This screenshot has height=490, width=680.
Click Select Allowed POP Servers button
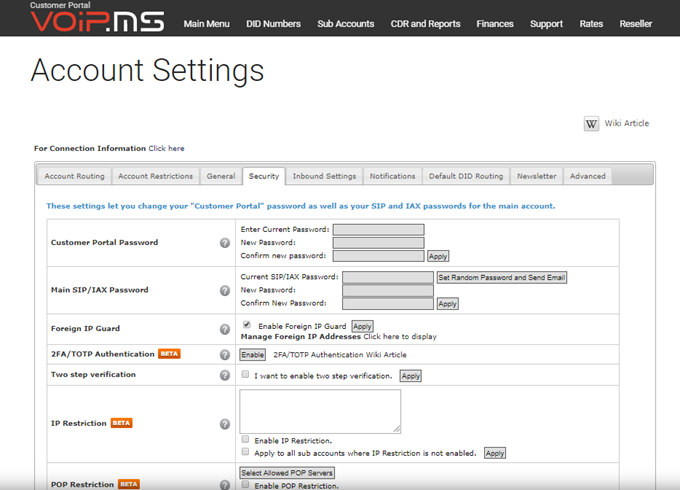tap(287, 473)
